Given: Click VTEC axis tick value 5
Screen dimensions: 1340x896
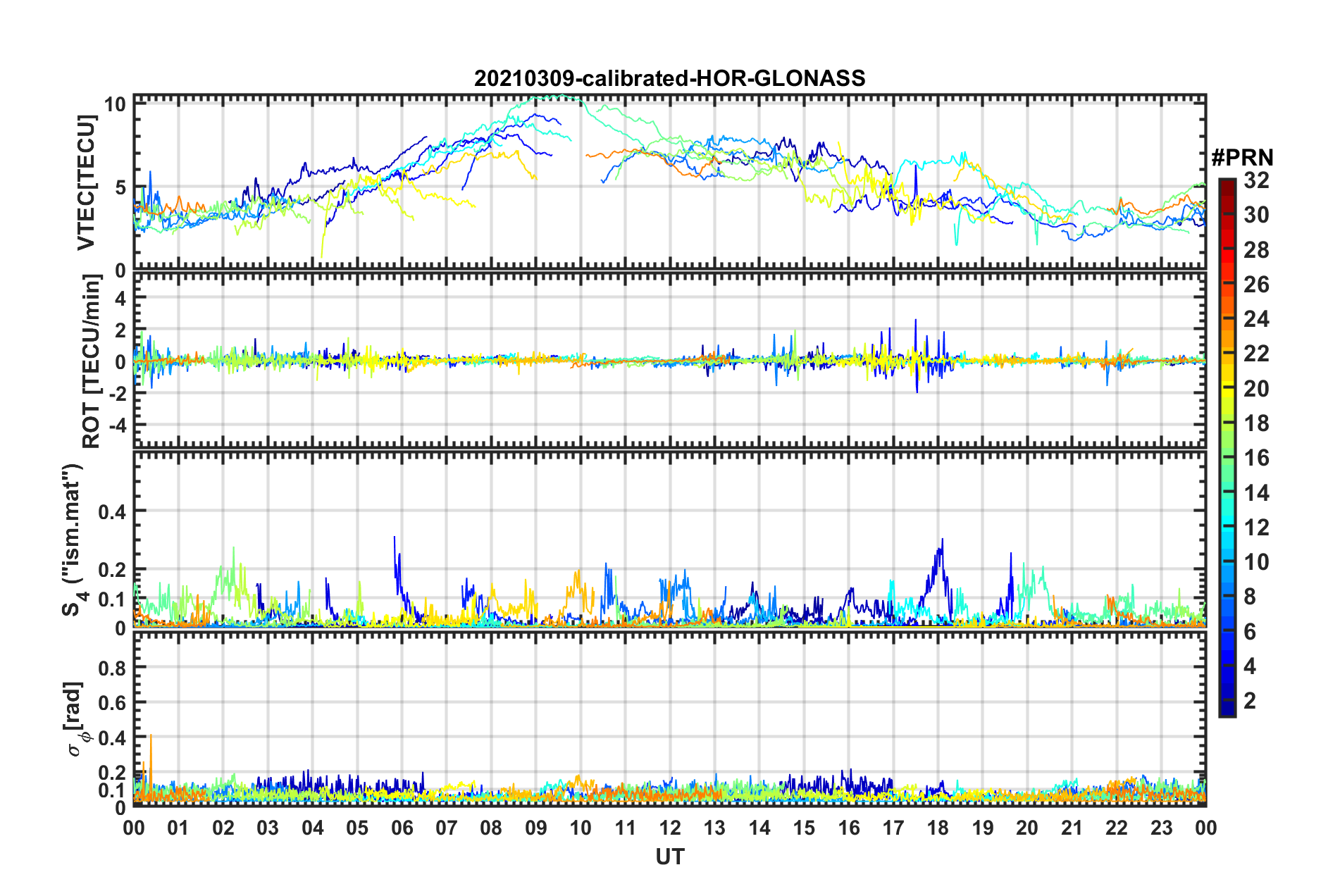Looking at the screenshot, I should click(x=120, y=188).
